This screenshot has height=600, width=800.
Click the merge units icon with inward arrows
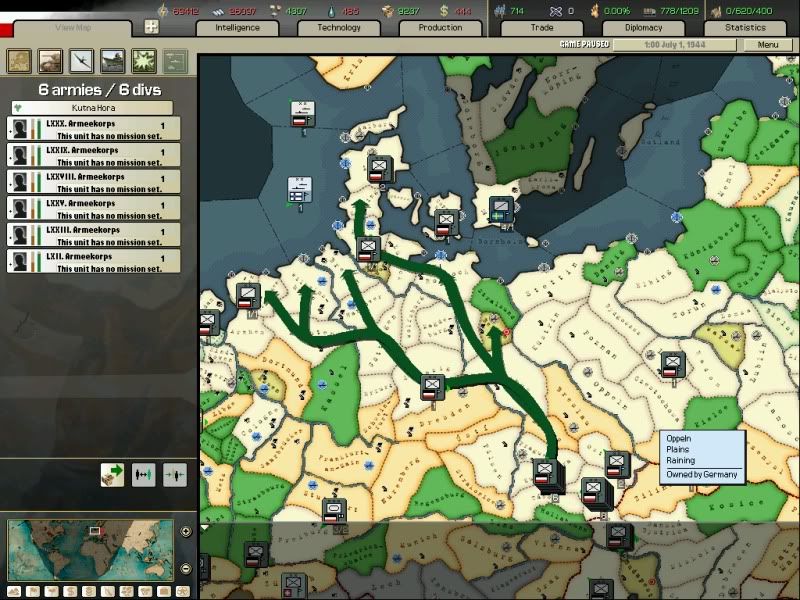pos(175,475)
